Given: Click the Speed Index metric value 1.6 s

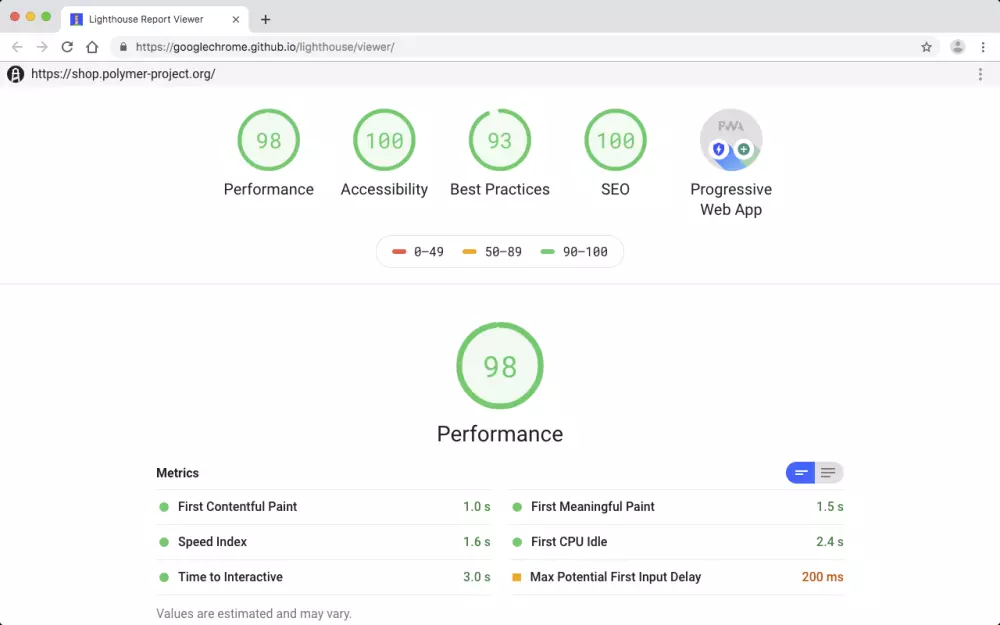Looking at the screenshot, I should click(x=479, y=542).
